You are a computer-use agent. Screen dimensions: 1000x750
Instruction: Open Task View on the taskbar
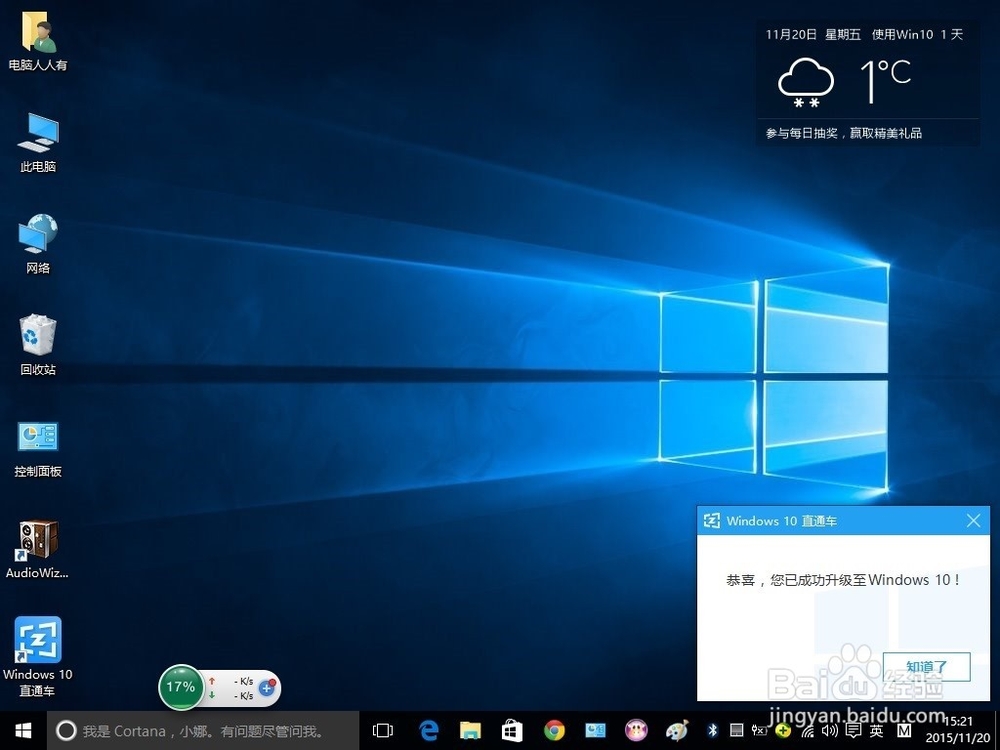tap(383, 731)
